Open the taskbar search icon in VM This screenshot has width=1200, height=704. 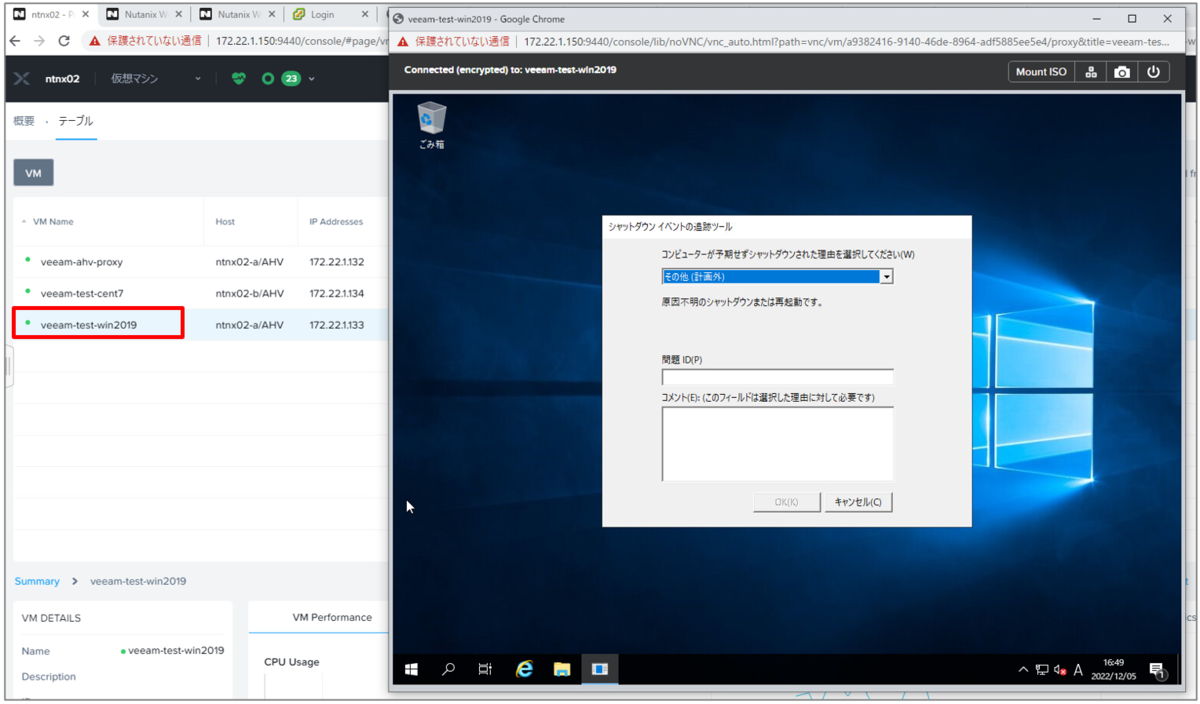(448, 669)
